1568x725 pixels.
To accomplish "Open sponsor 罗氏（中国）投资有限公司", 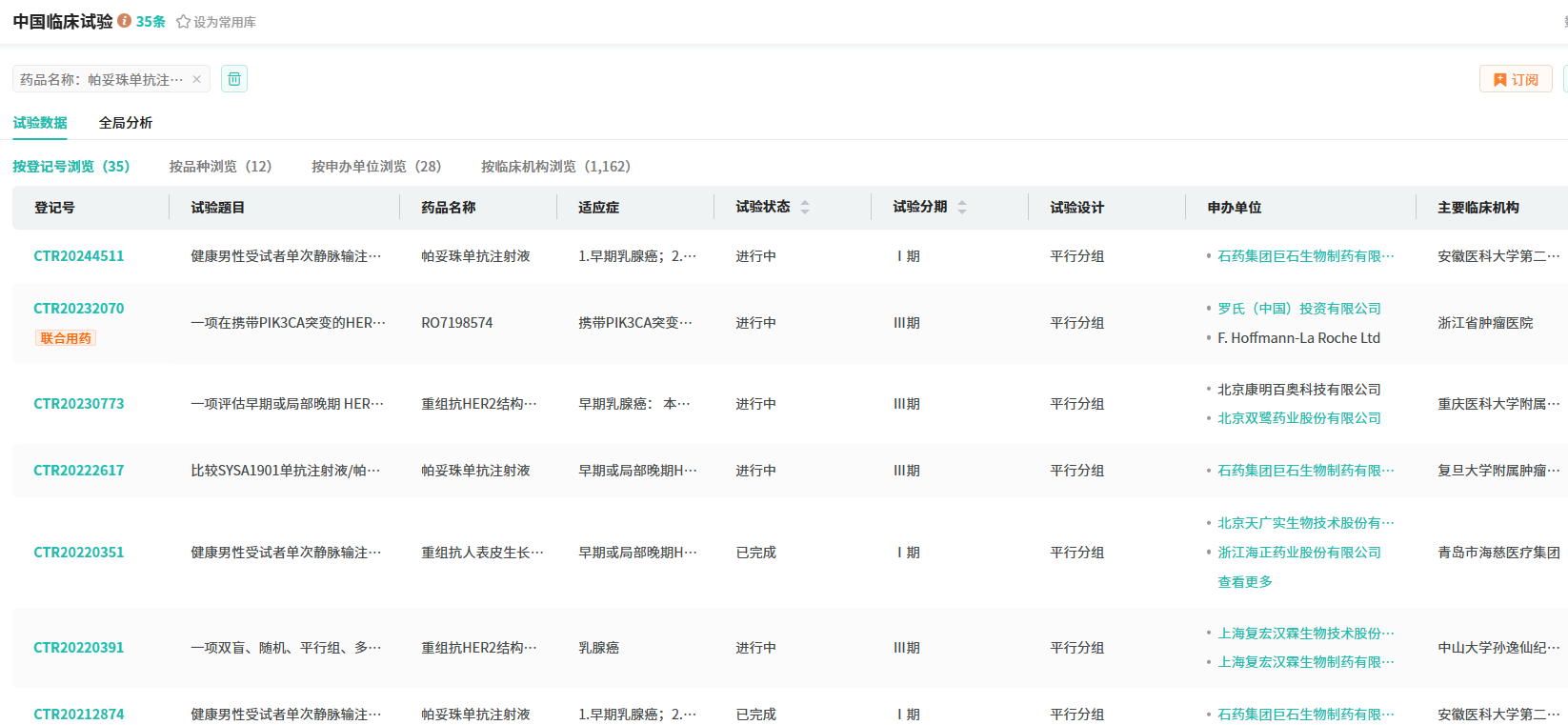I will 1299,309.
